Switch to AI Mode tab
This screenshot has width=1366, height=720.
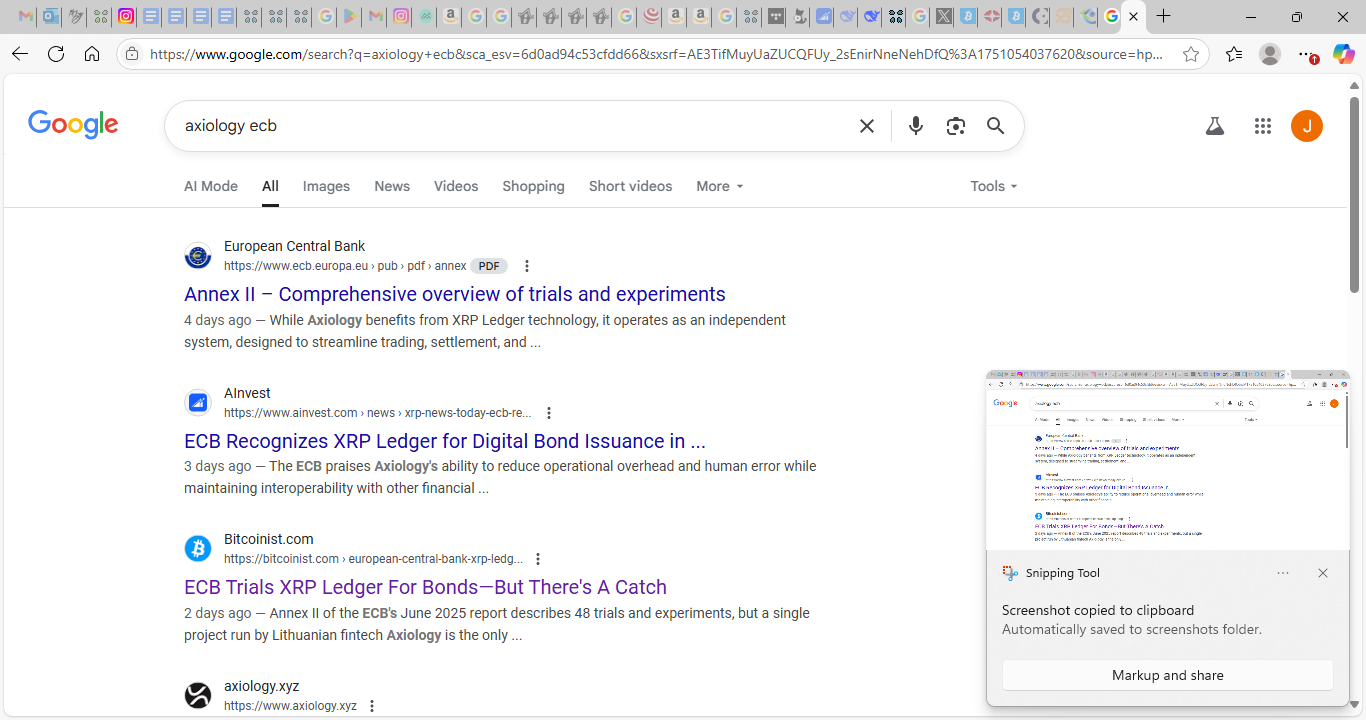click(211, 186)
